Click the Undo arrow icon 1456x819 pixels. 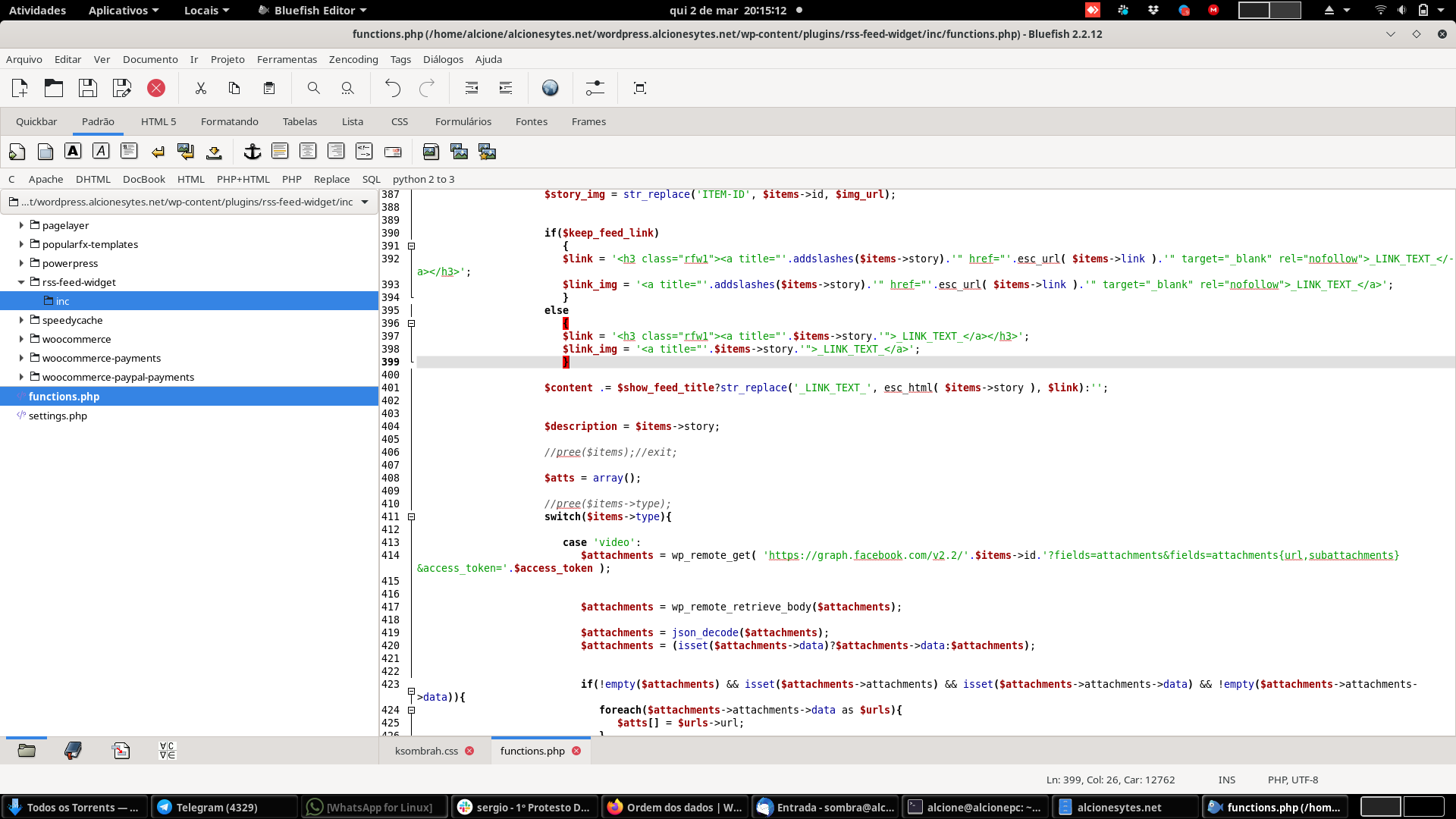click(392, 88)
